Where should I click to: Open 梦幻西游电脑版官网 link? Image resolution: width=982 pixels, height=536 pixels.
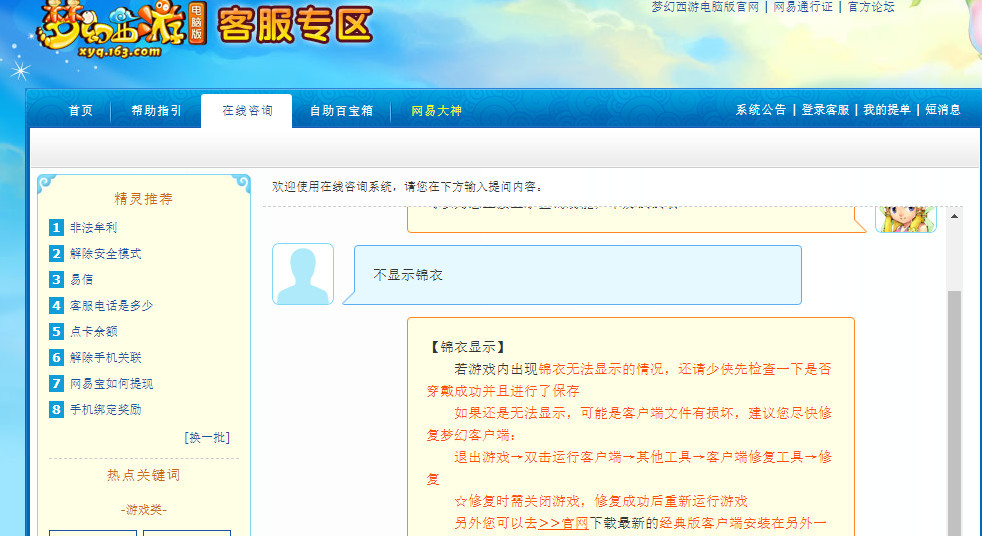click(x=705, y=7)
